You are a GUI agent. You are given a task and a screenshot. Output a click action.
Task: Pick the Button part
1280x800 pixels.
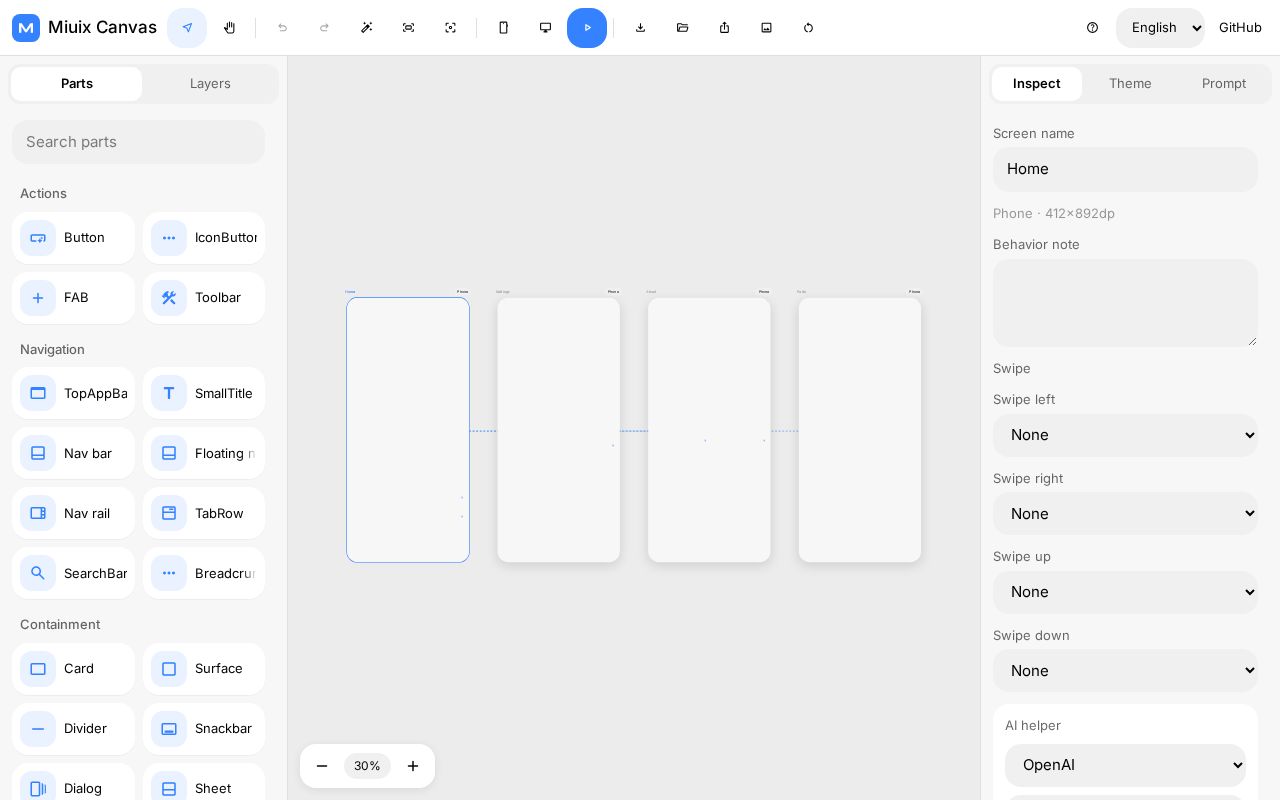coord(73,238)
